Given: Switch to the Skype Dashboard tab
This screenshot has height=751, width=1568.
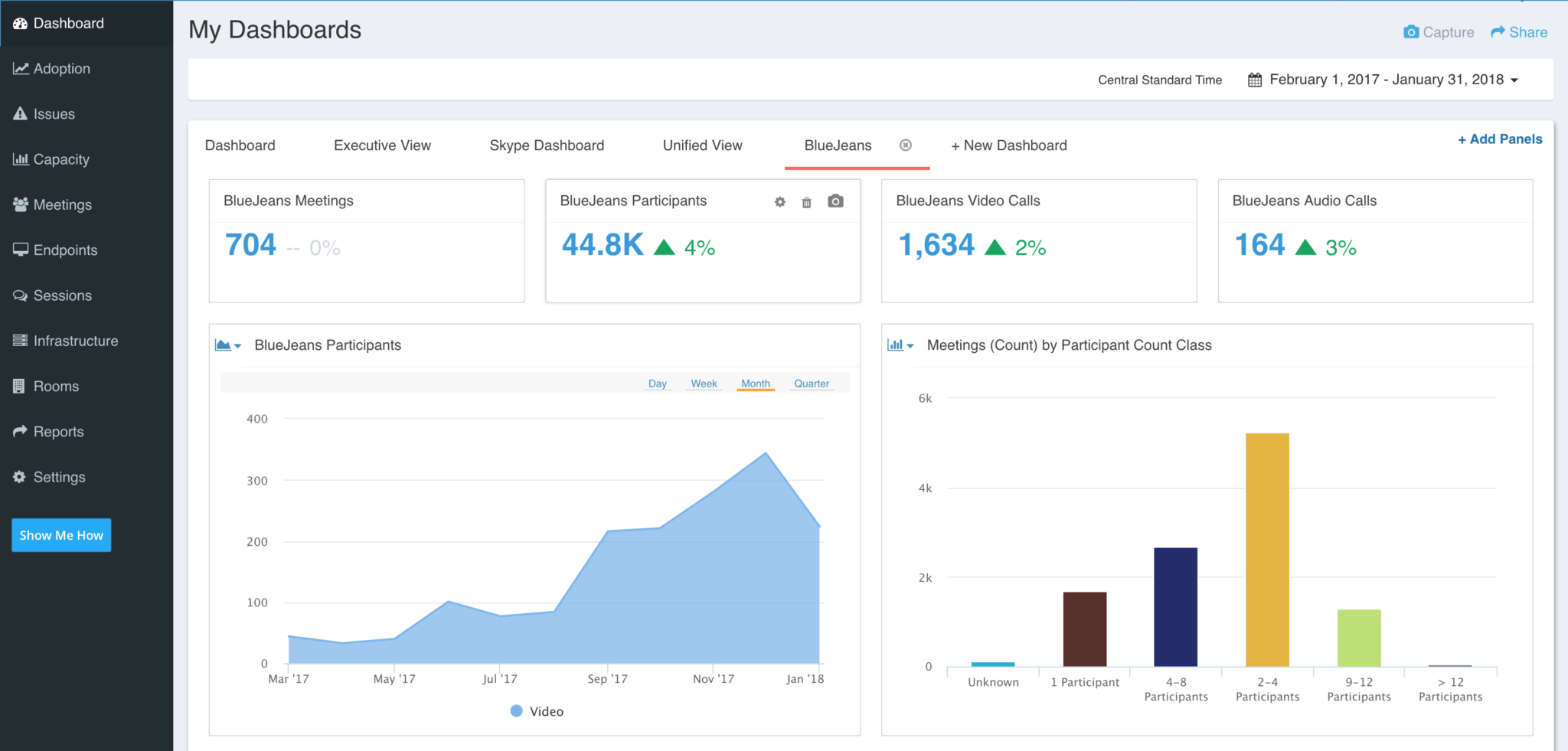Looking at the screenshot, I should pyautogui.click(x=547, y=145).
